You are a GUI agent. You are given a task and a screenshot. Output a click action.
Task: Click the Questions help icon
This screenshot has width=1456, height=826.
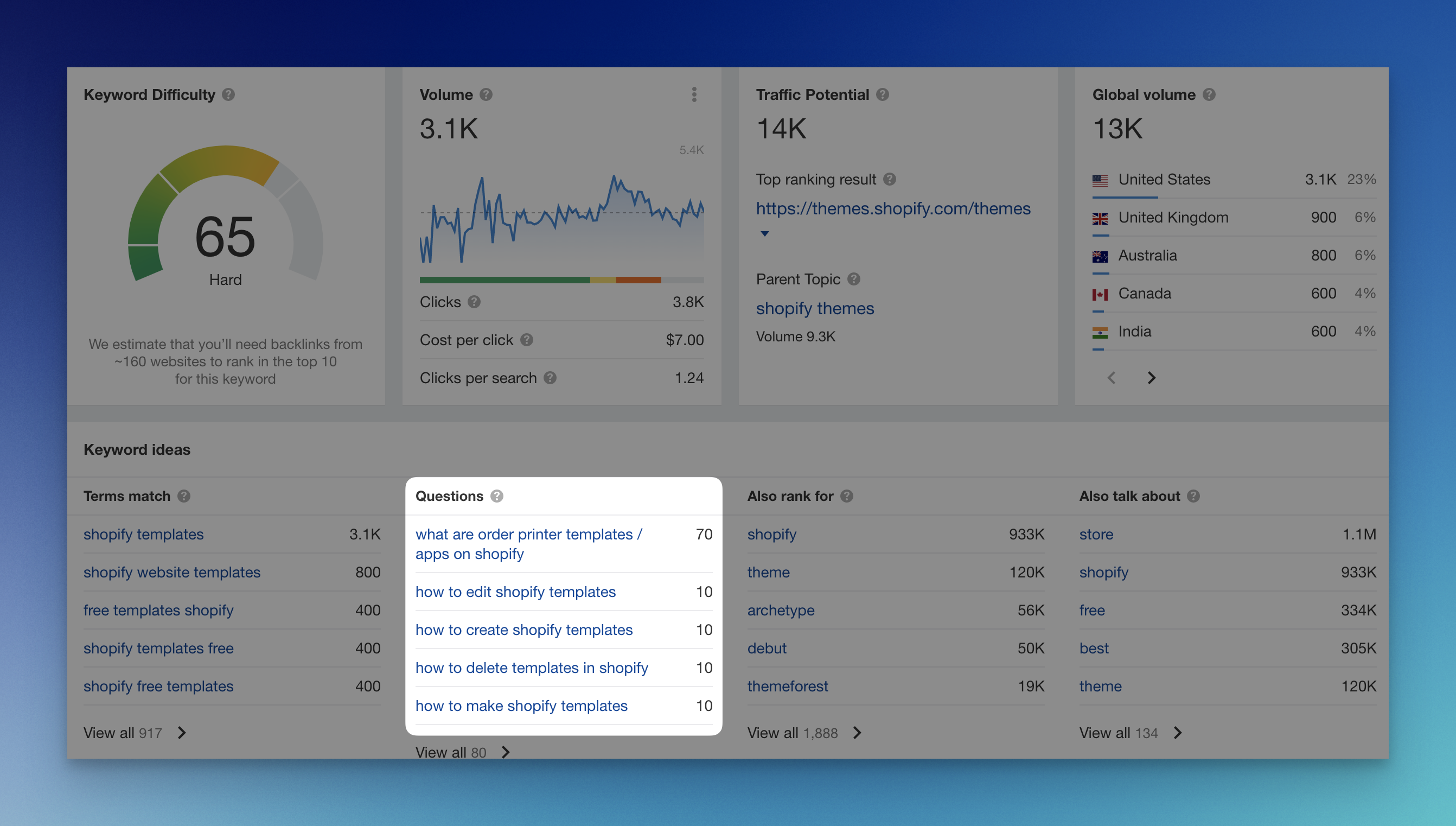pos(497,497)
